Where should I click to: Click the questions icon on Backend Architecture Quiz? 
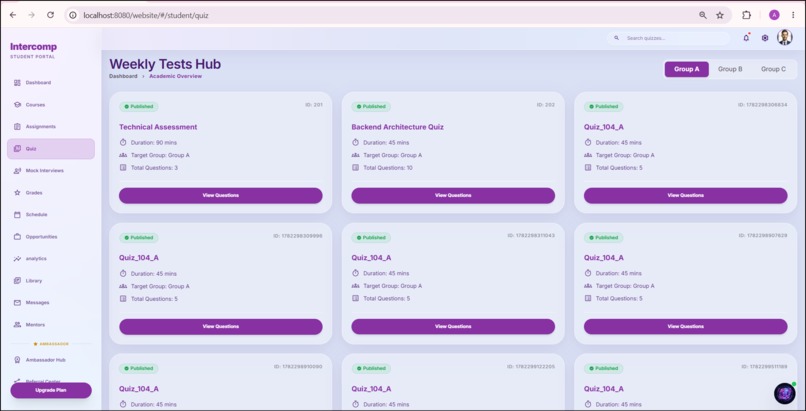[x=355, y=167]
